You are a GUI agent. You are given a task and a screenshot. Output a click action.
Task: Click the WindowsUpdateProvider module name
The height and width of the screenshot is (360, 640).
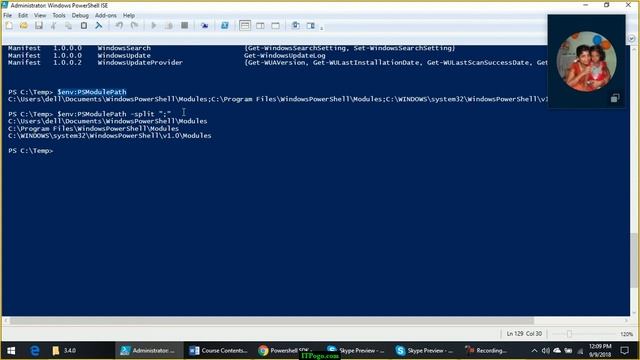click(x=140, y=62)
